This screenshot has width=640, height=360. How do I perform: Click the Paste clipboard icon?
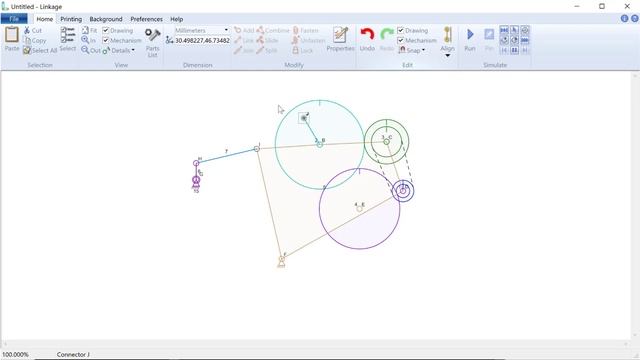[12, 35]
